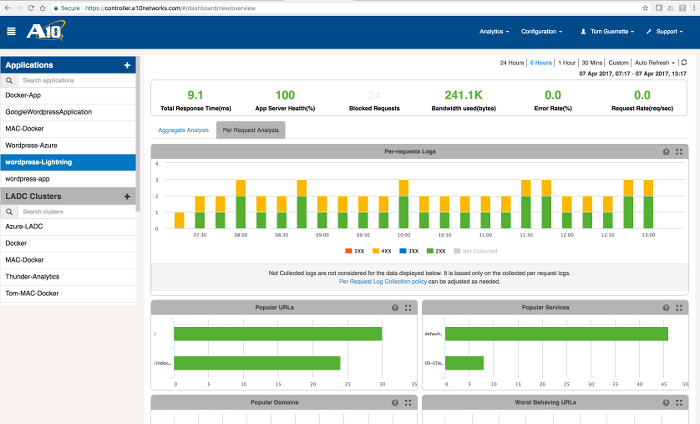The width and height of the screenshot is (700, 424).
Task: Open Tom-MAC-Docker cluster
Action: (68, 294)
